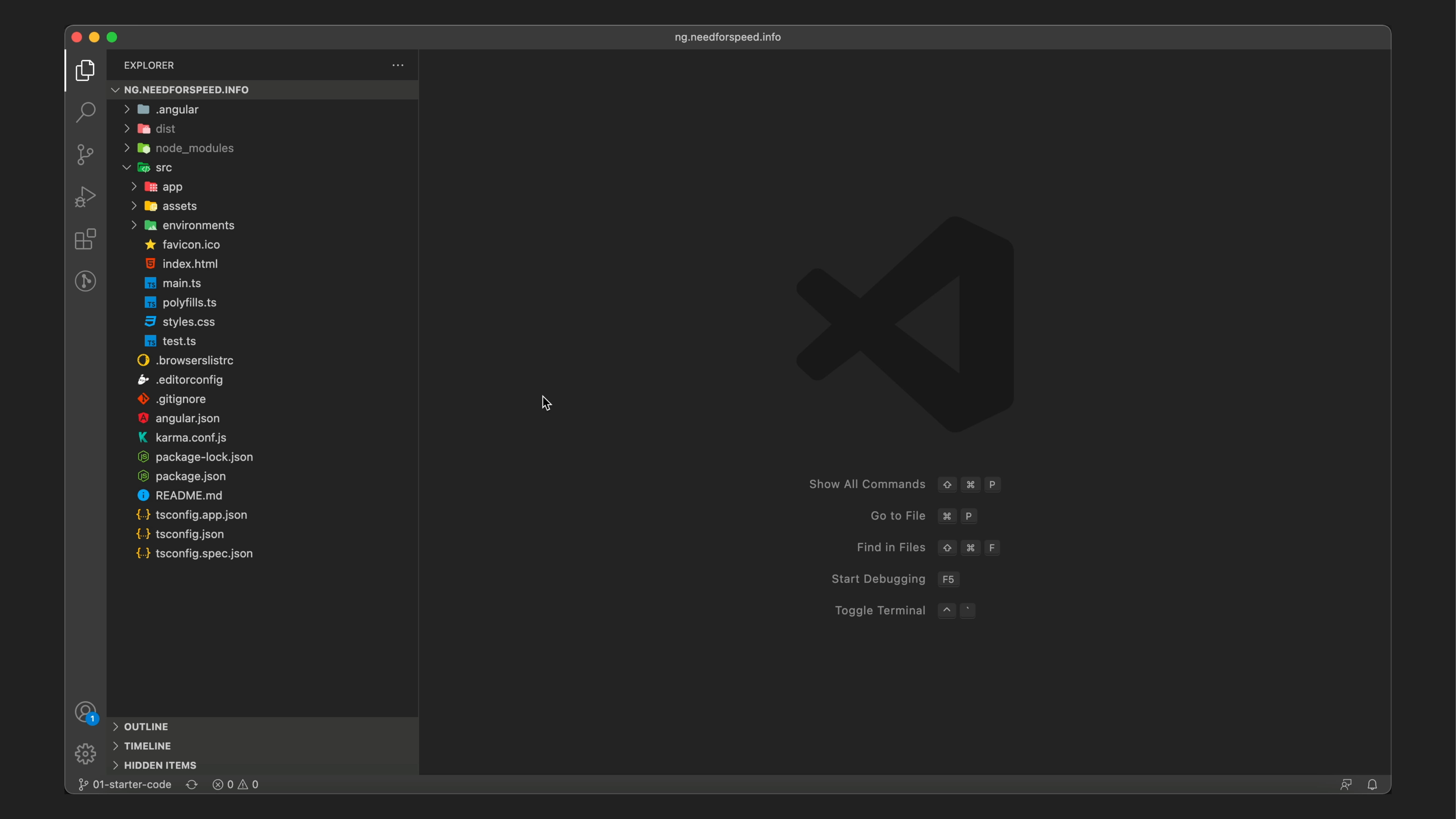The width and height of the screenshot is (1456, 819).
Task: Open polyfills.ts file
Action: [263, 302]
